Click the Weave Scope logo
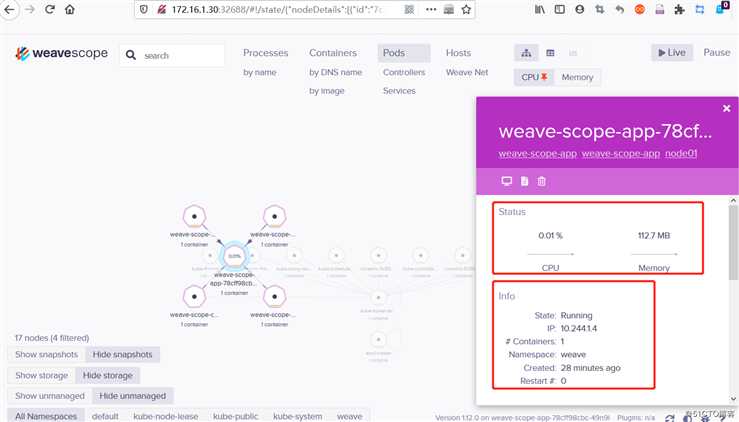This screenshot has width=739, height=422. [61, 53]
